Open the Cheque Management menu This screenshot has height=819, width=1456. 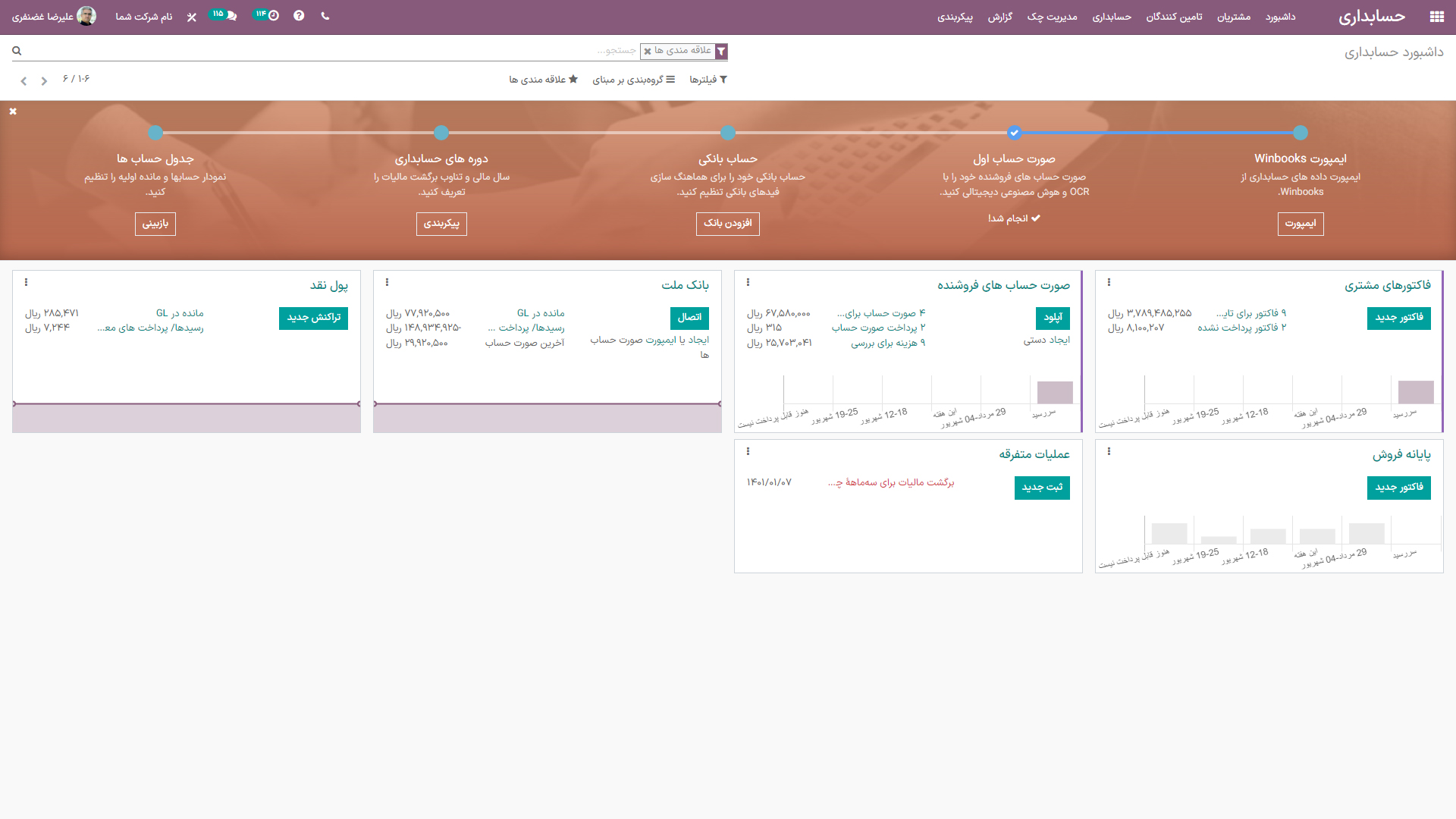pos(1052,17)
